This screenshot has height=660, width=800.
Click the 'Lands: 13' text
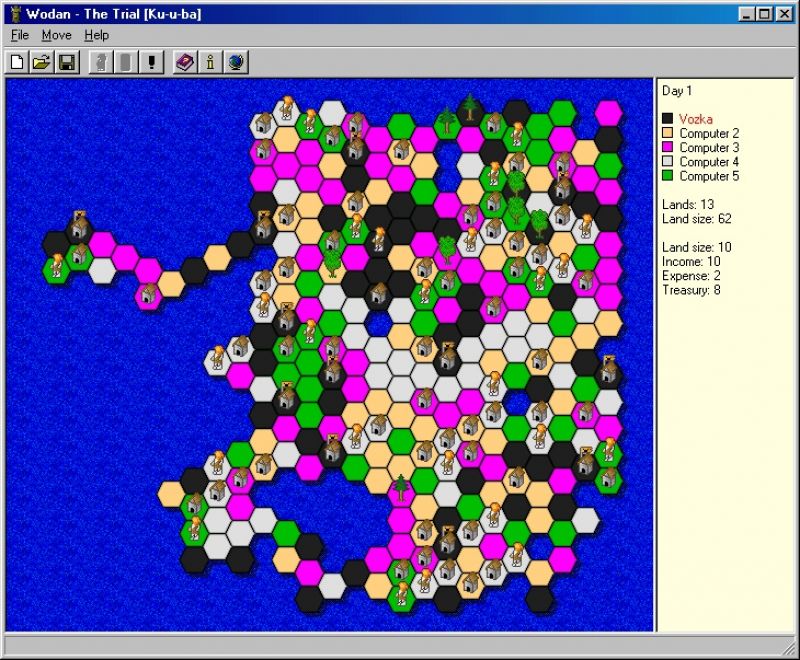pos(688,205)
